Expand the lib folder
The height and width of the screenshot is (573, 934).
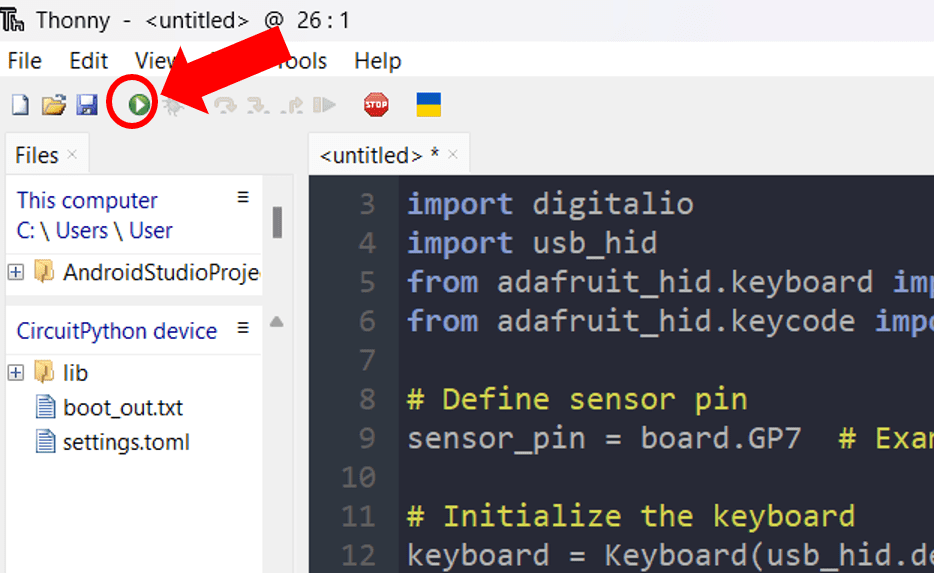point(15,373)
